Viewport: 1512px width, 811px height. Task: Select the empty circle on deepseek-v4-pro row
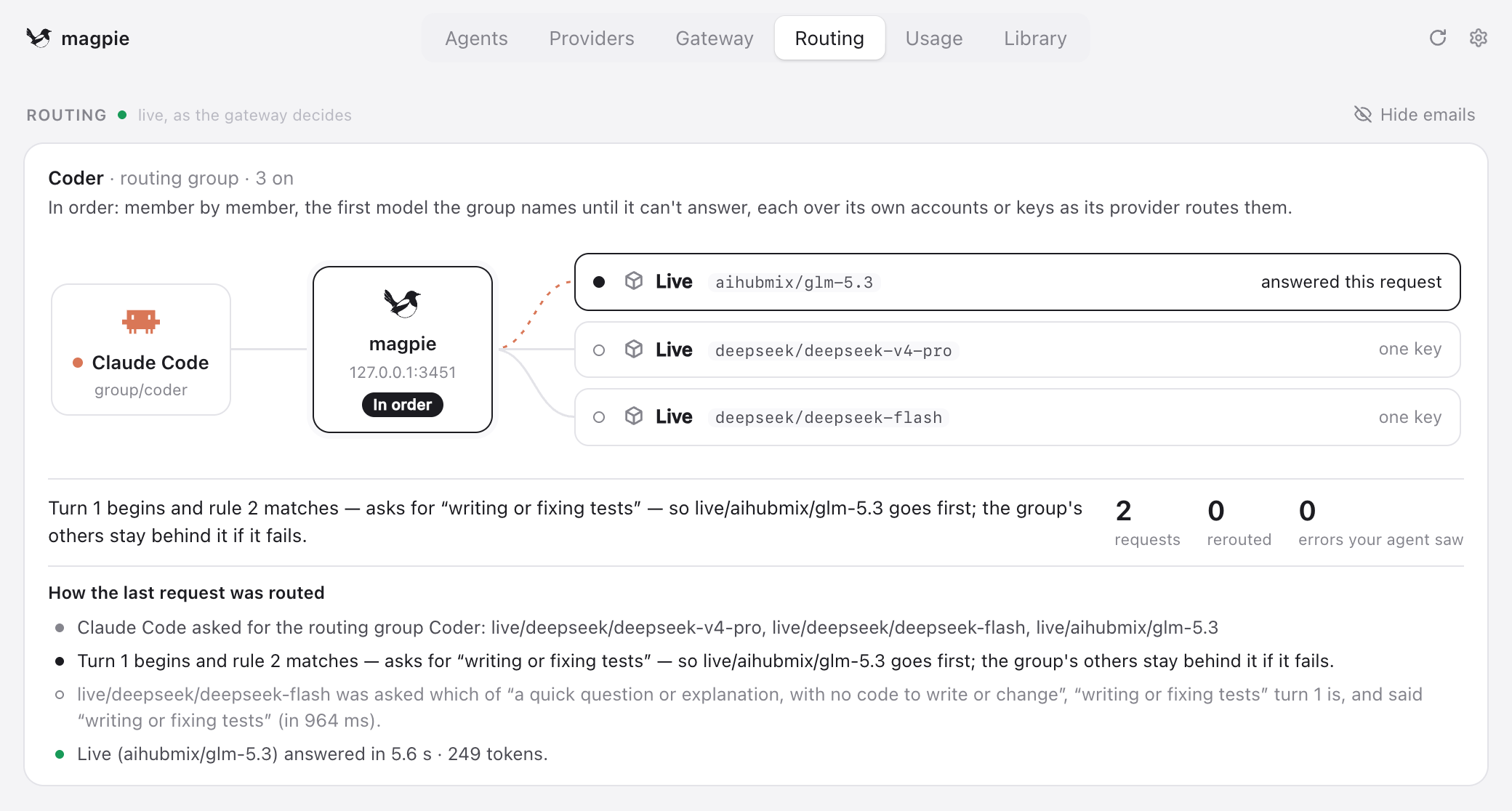click(x=599, y=350)
